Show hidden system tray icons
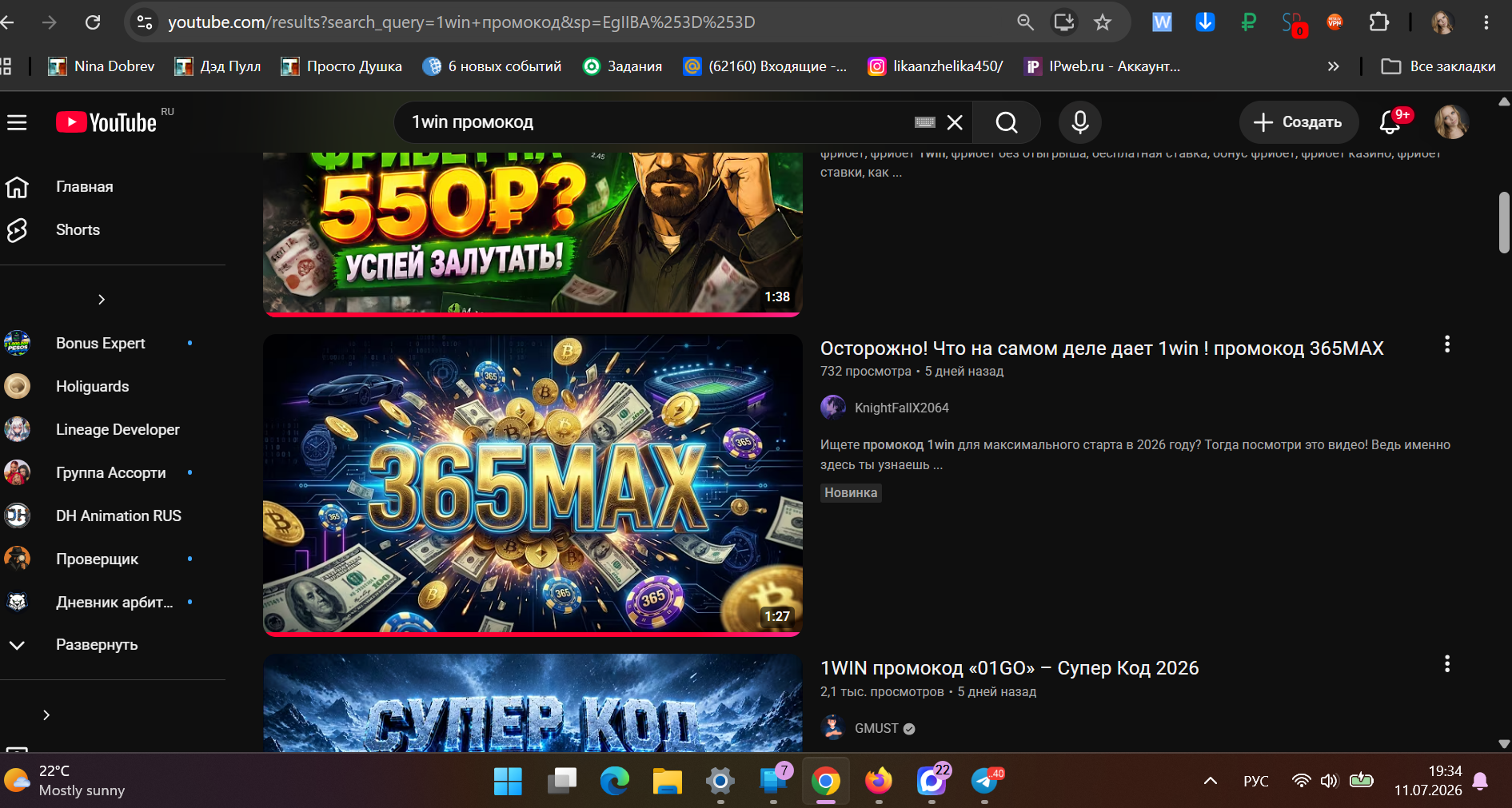This screenshot has height=808, width=1512. click(x=1211, y=781)
